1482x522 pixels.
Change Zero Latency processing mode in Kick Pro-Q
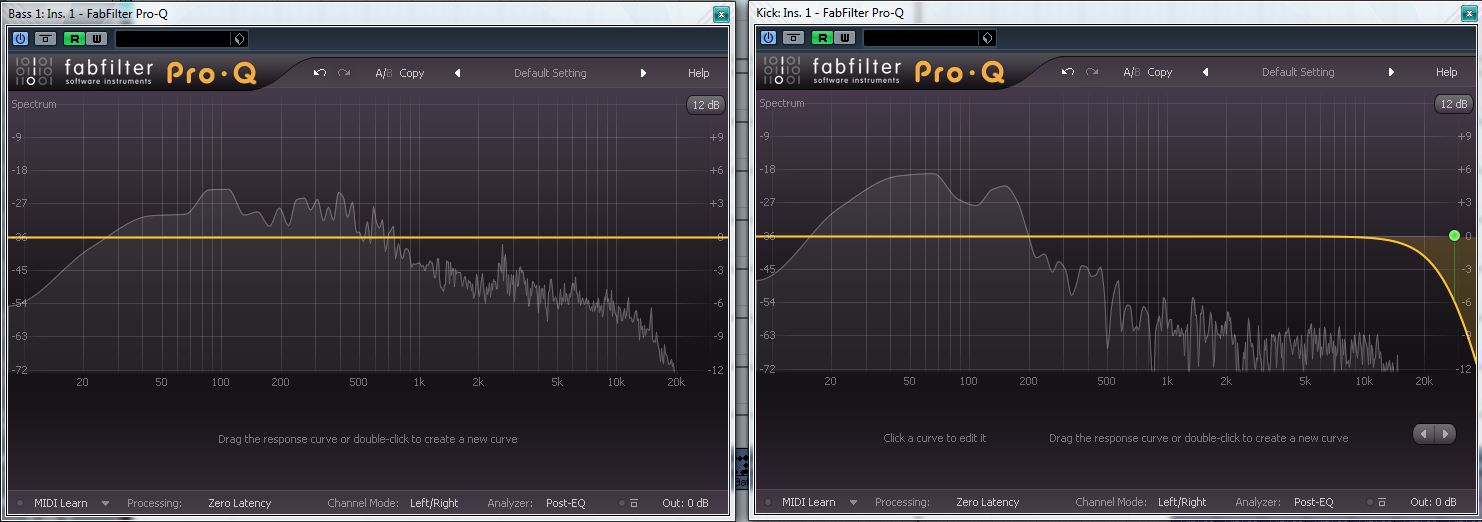tap(987, 502)
